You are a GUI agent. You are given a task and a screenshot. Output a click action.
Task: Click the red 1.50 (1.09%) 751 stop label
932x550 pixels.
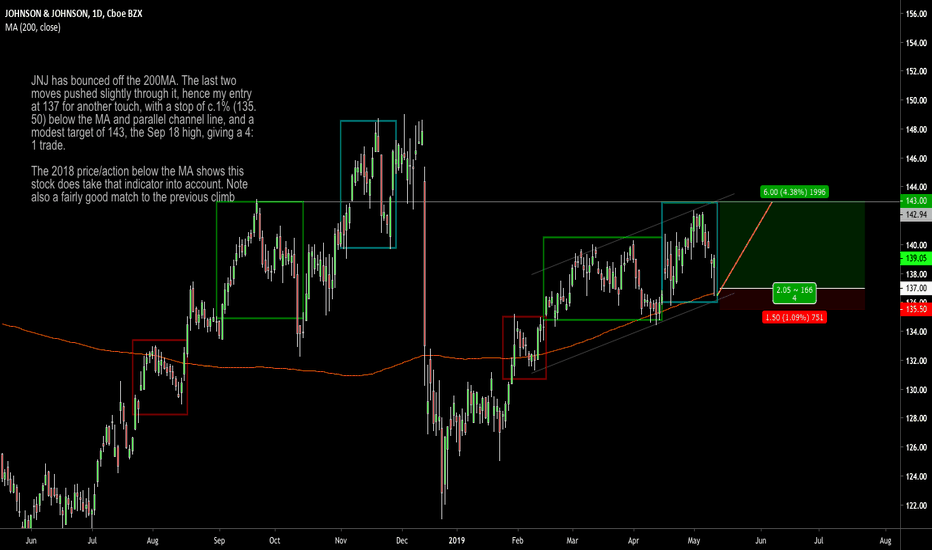(x=794, y=318)
